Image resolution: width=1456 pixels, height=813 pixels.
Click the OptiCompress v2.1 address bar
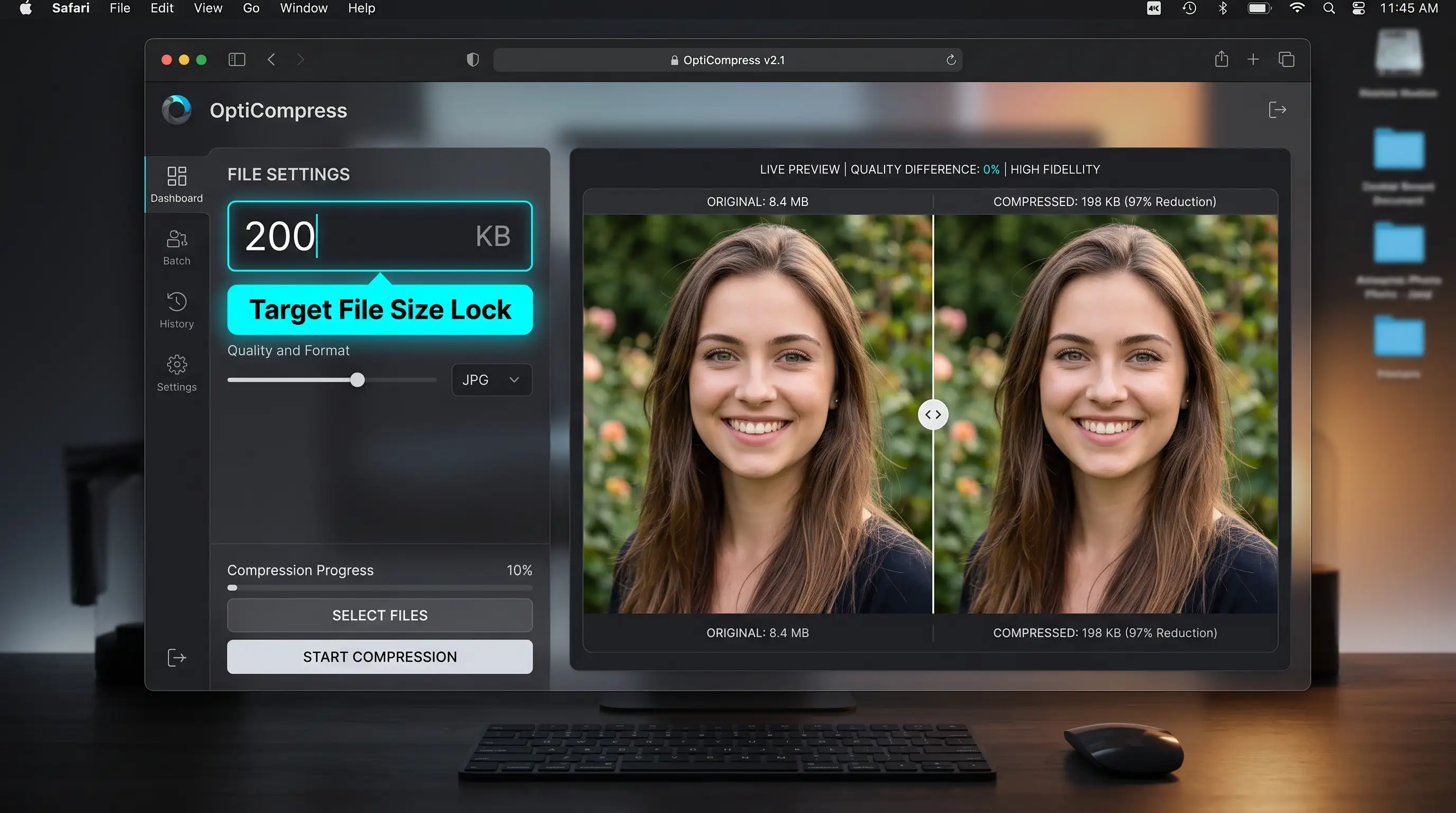tap(727, 60)
